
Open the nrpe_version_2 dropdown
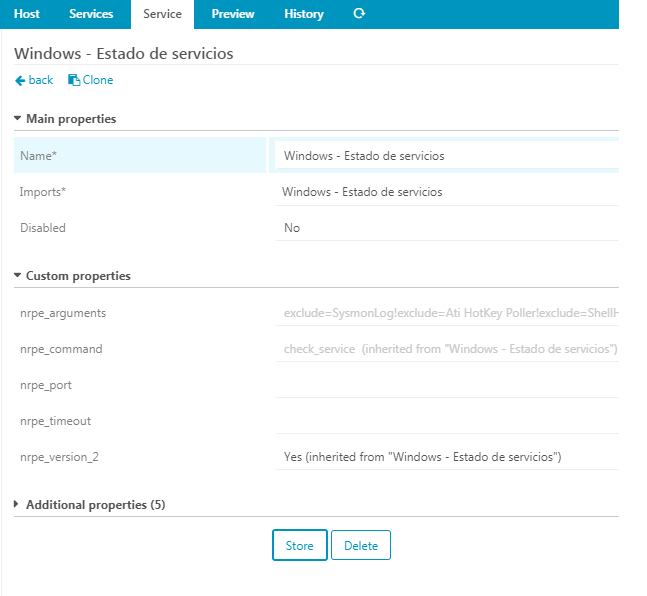[447, 457]
